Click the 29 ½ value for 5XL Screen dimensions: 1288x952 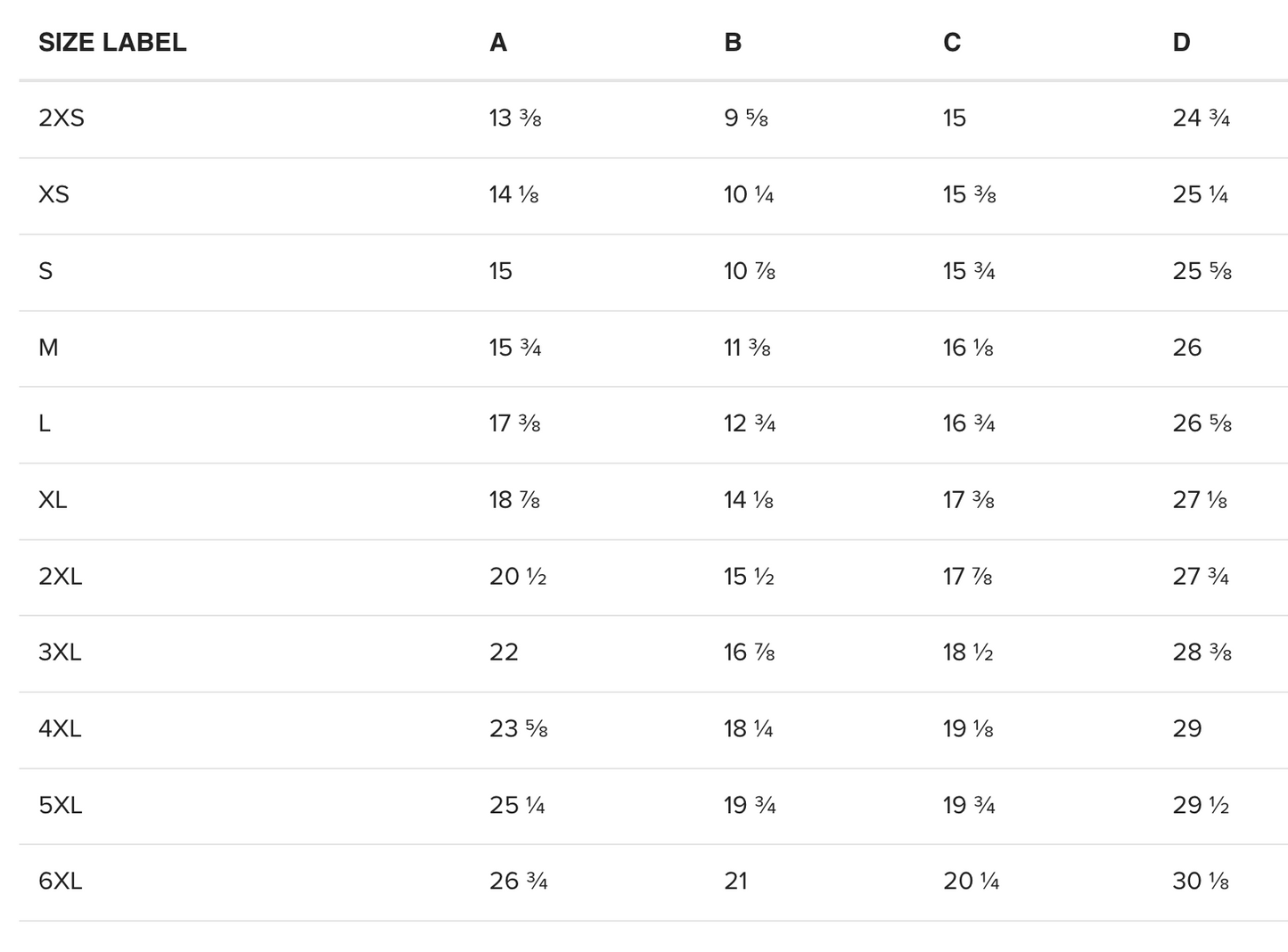coord(1202,806)
